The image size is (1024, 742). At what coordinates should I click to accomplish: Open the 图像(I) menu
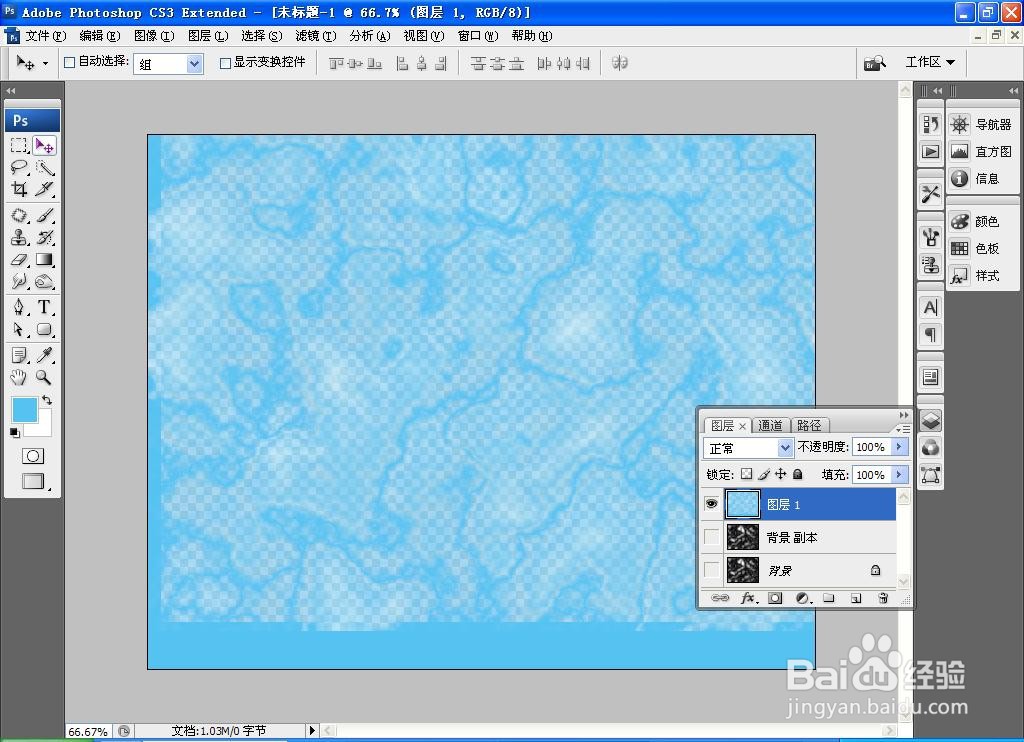[154, 36]
